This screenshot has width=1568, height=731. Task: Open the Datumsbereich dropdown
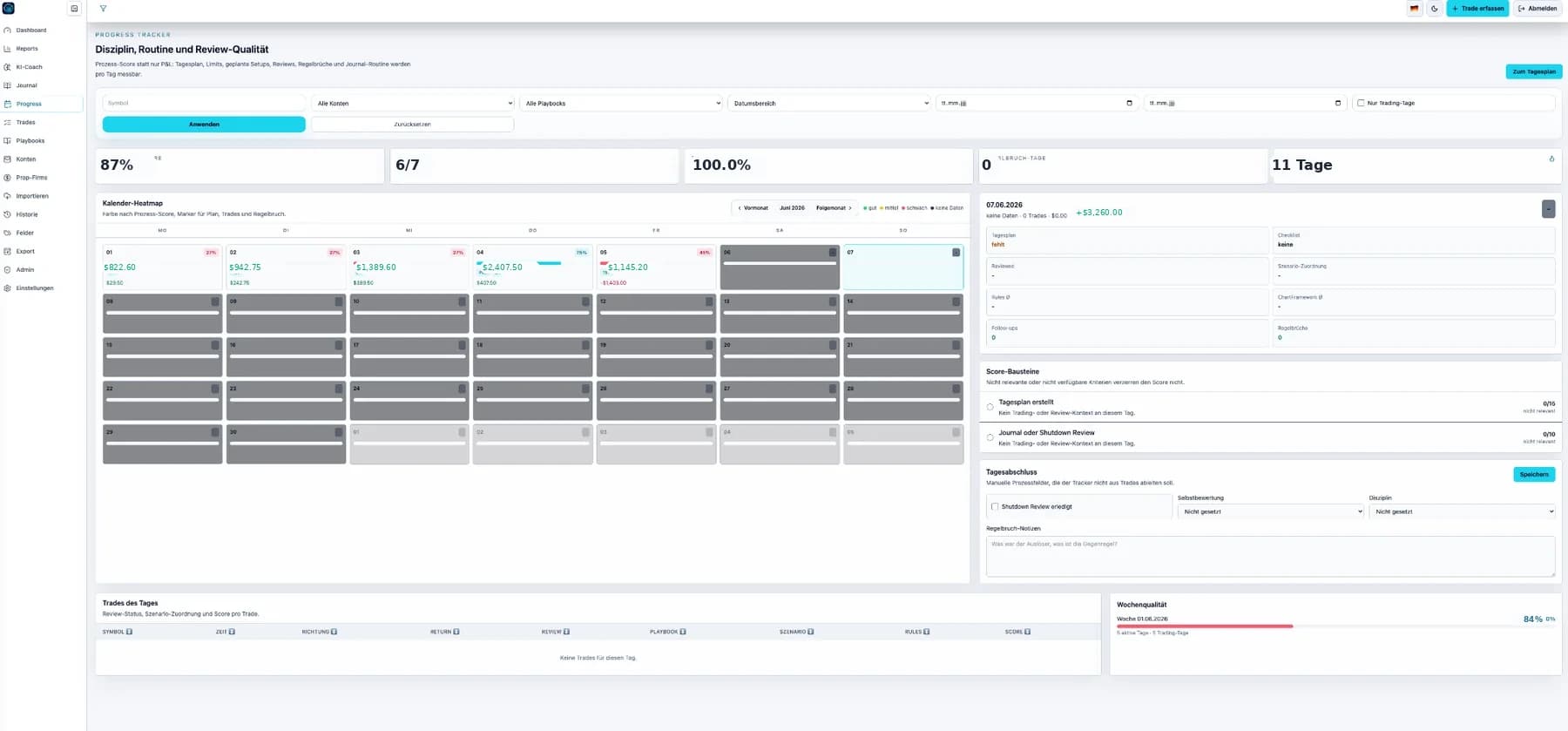(x=829, y=103)
